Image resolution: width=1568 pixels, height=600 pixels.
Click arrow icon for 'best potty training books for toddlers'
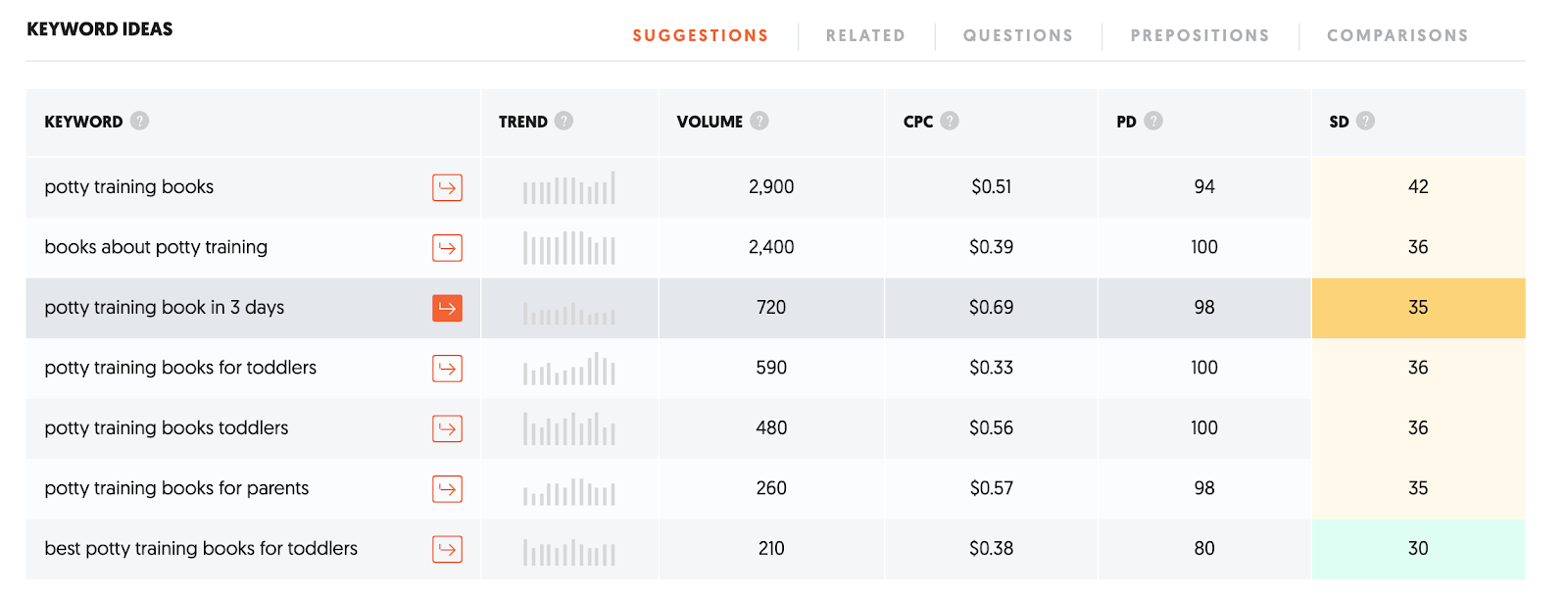click(447, 549)
